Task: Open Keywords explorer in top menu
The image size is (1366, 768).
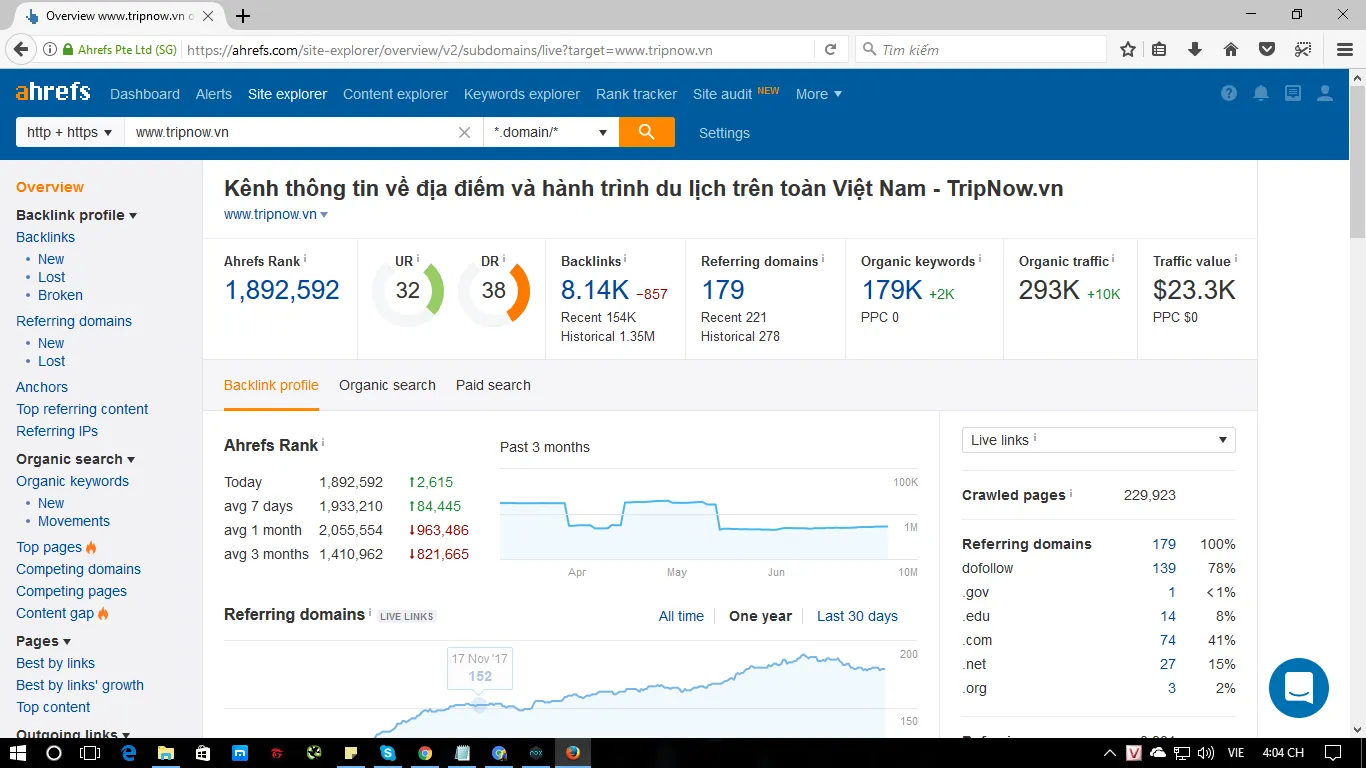Action: coord(521,94)
